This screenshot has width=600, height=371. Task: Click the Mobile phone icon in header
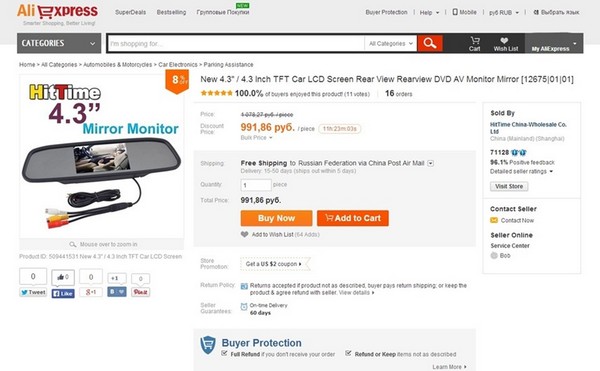pos(455,12)
